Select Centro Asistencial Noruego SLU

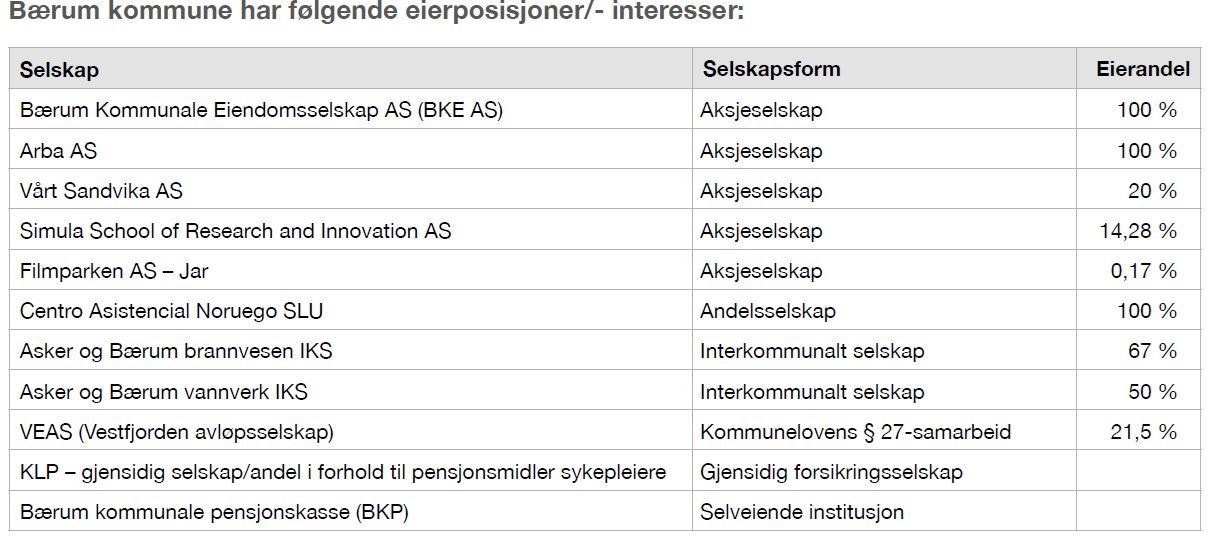(172, 311)
